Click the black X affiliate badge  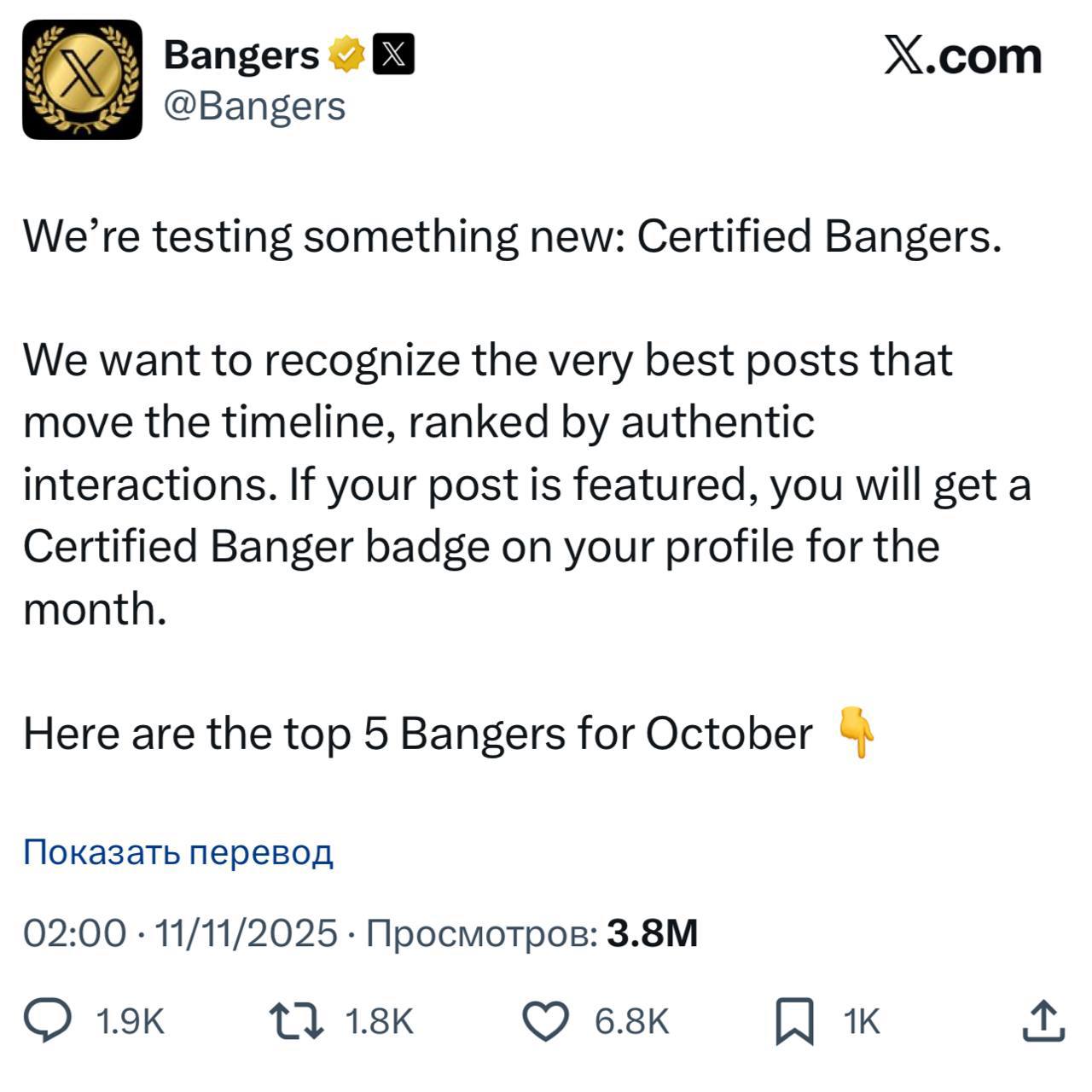(394, 56)
